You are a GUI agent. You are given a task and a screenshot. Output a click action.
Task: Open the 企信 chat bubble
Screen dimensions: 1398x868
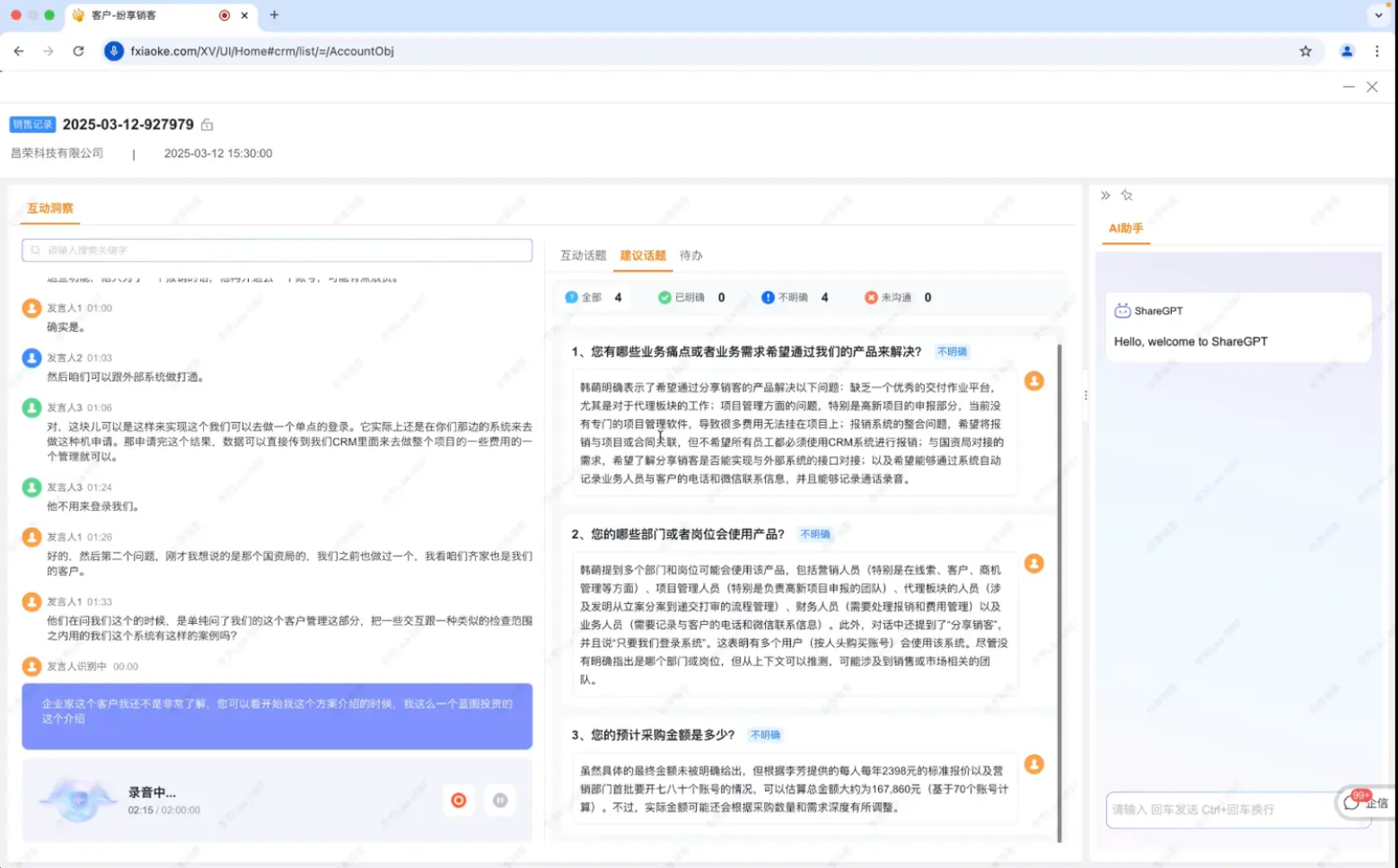pos(1366,802)
